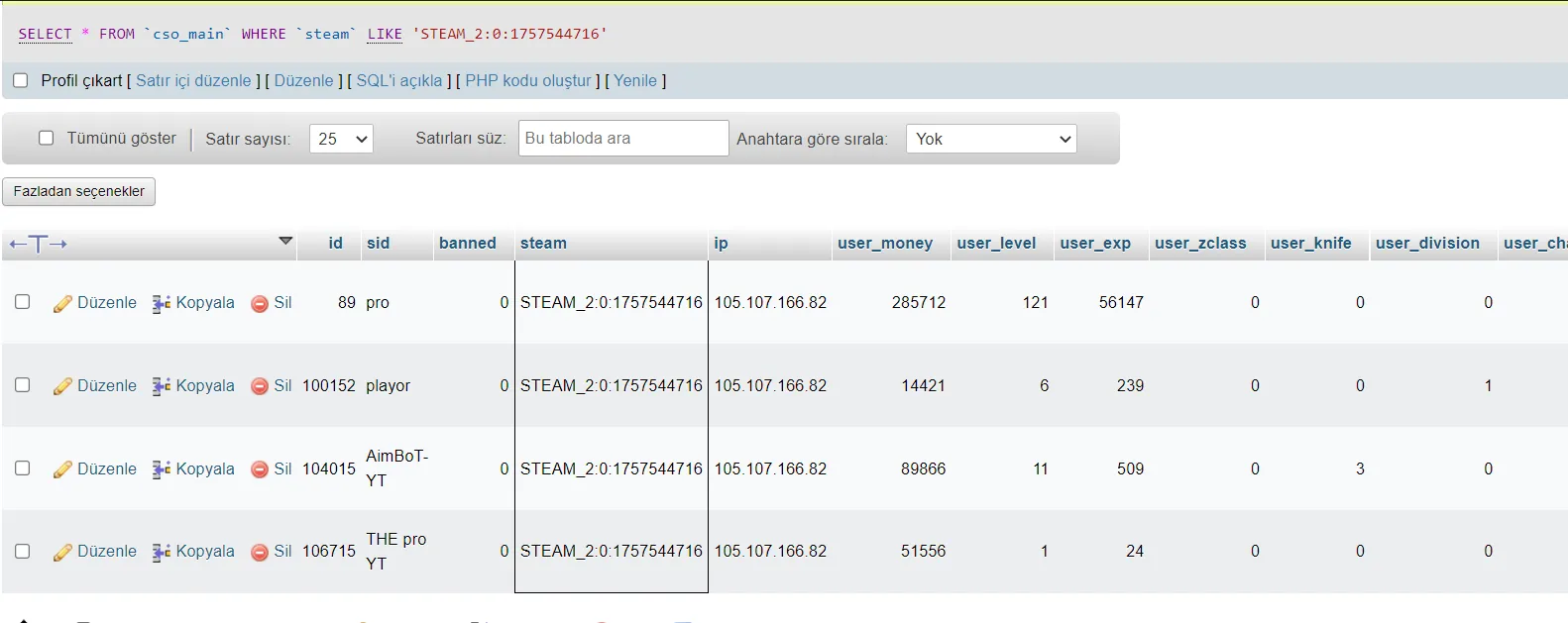Focus the Bu tabloda ara filter field
Screen dimensions: 1568x623
(623, 138)
